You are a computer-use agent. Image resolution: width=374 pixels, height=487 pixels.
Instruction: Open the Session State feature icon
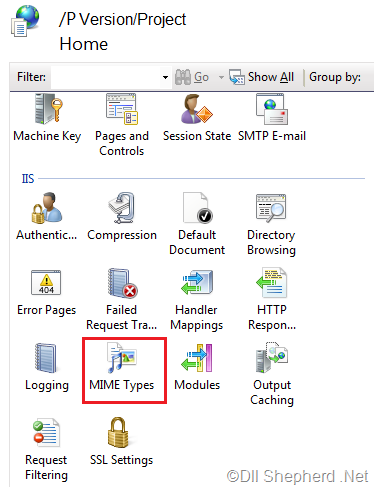[x=196, y=109]
